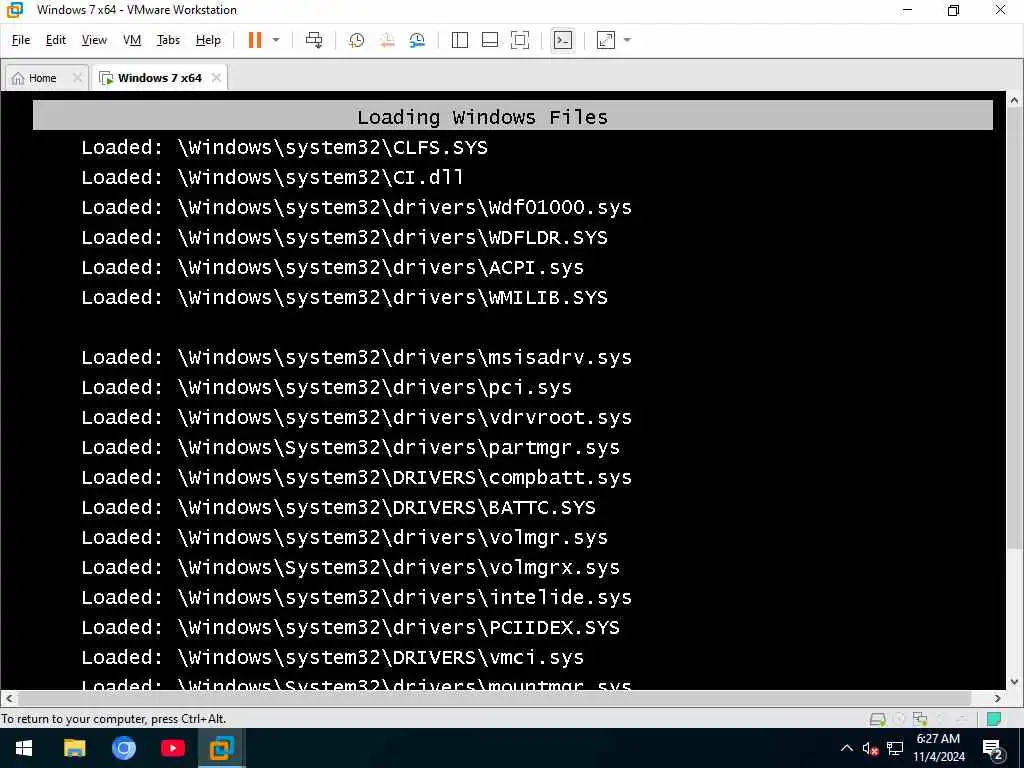Close the Home tab
The image size is (1024, 768).
coord(77,78)
